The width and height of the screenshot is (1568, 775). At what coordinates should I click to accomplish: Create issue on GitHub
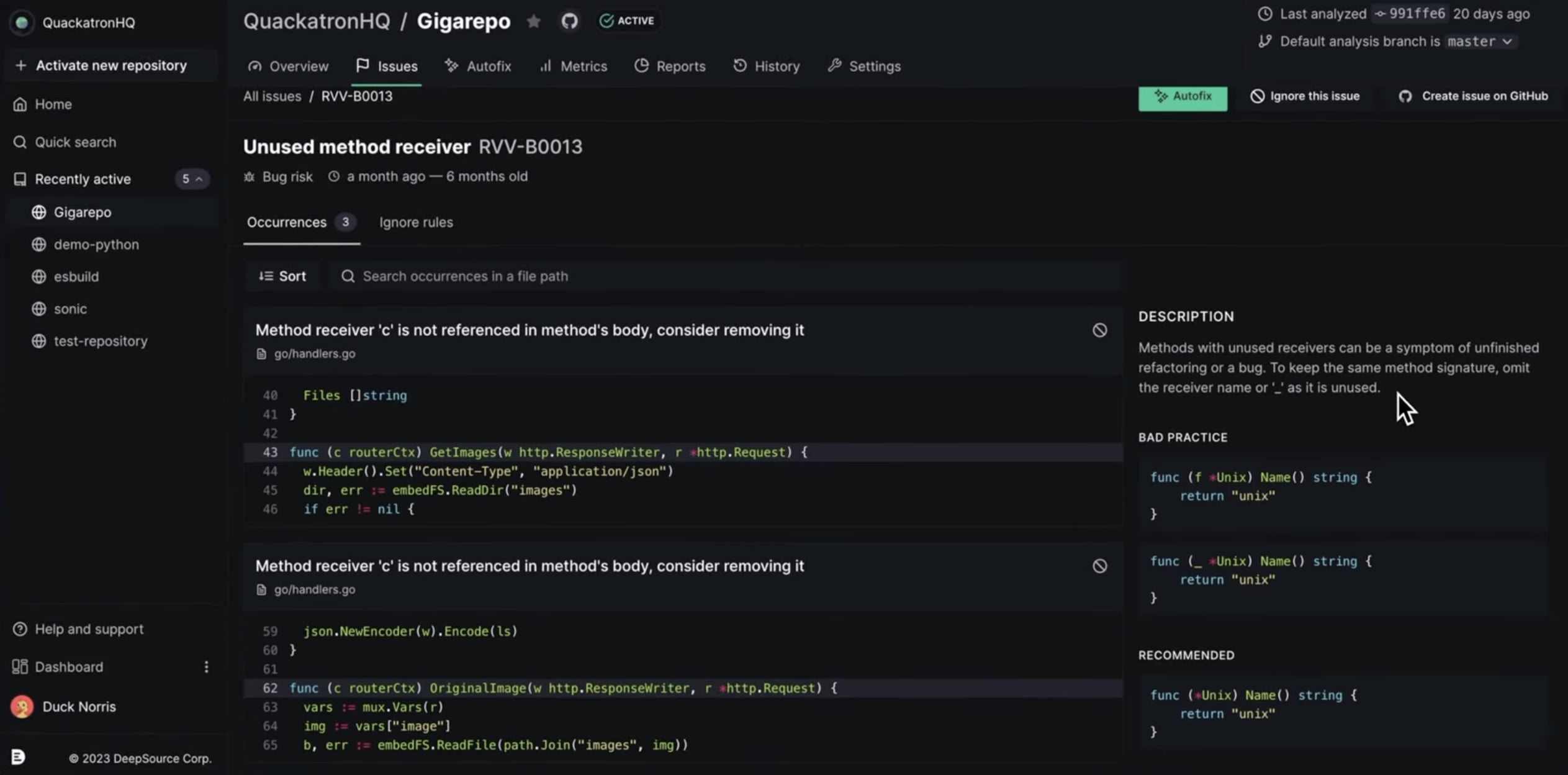point(1473,96)
